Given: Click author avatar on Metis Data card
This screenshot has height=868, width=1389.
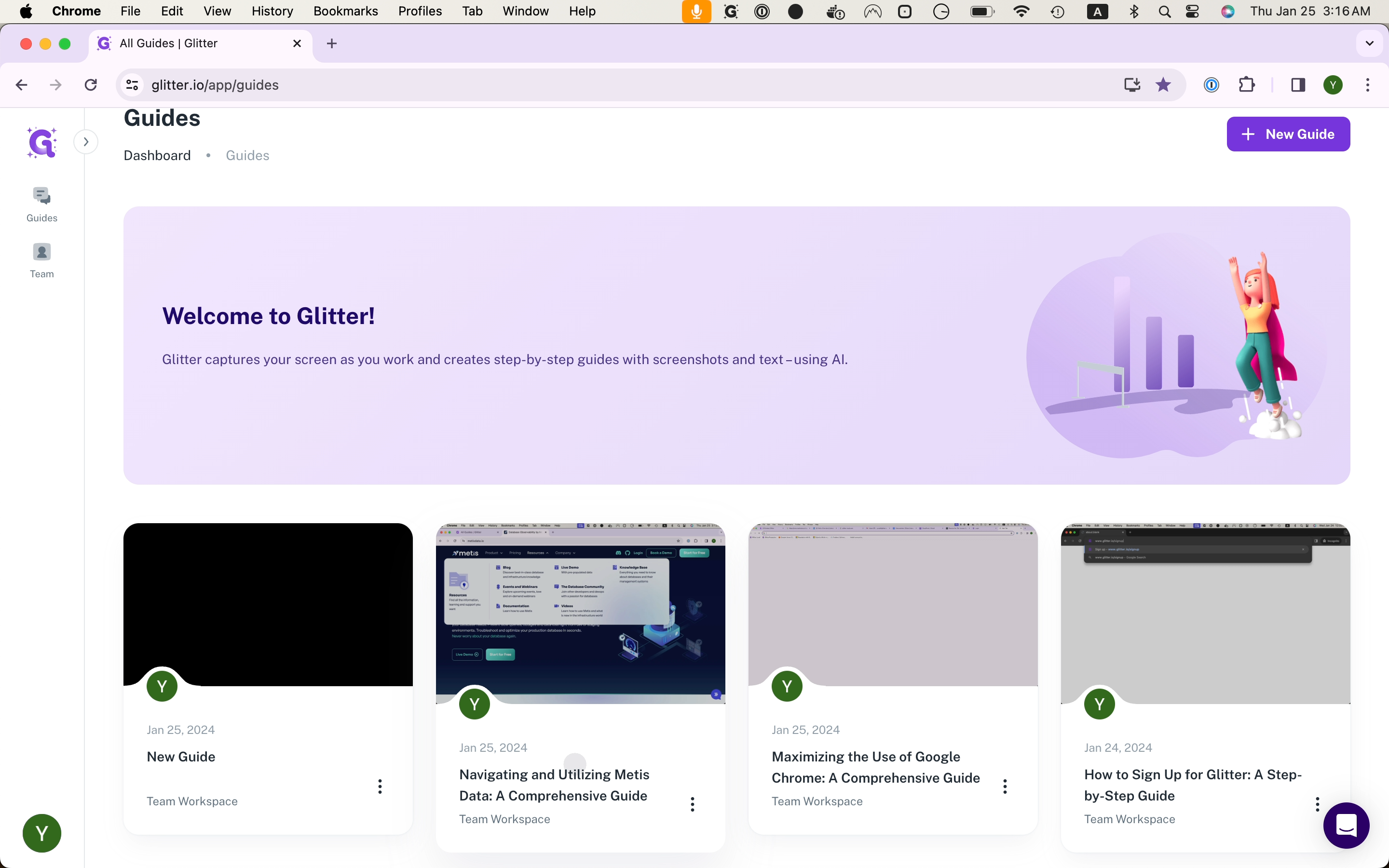Looking at the screenshot, I should (x=475, y=704).
